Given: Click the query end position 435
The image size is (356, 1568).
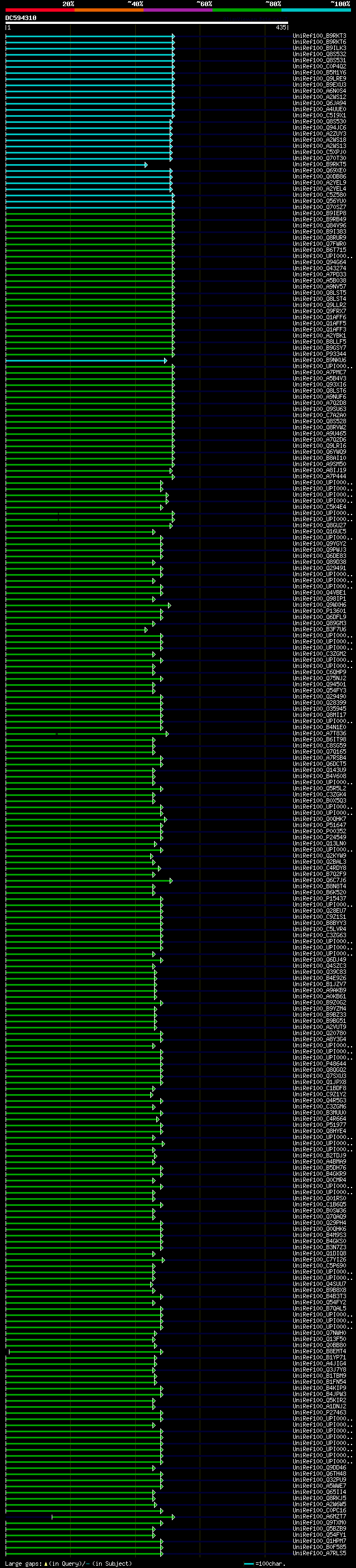Looking at the screenshot, I should click(x=280, y=27).
